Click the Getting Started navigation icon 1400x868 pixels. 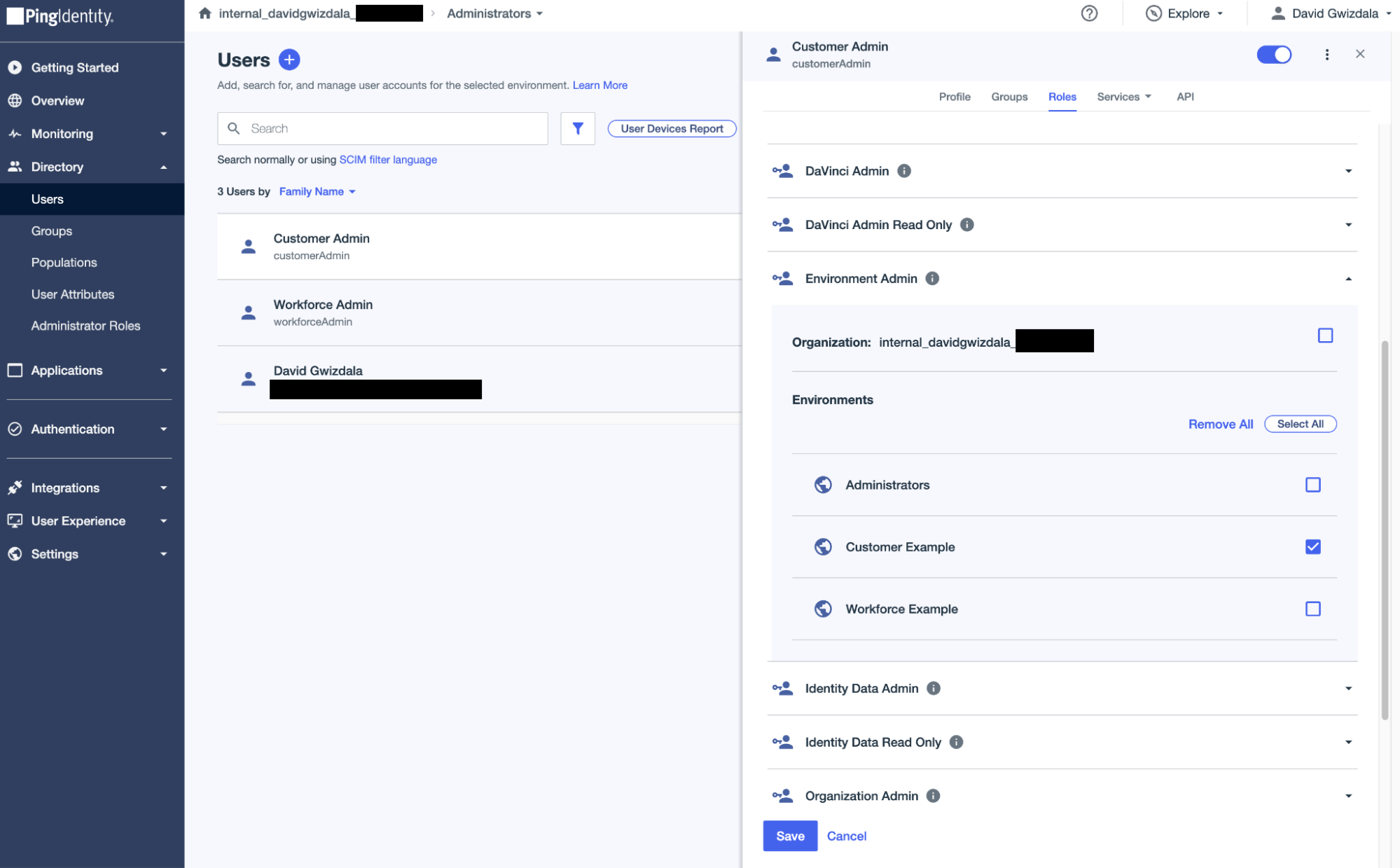point(16,67)
